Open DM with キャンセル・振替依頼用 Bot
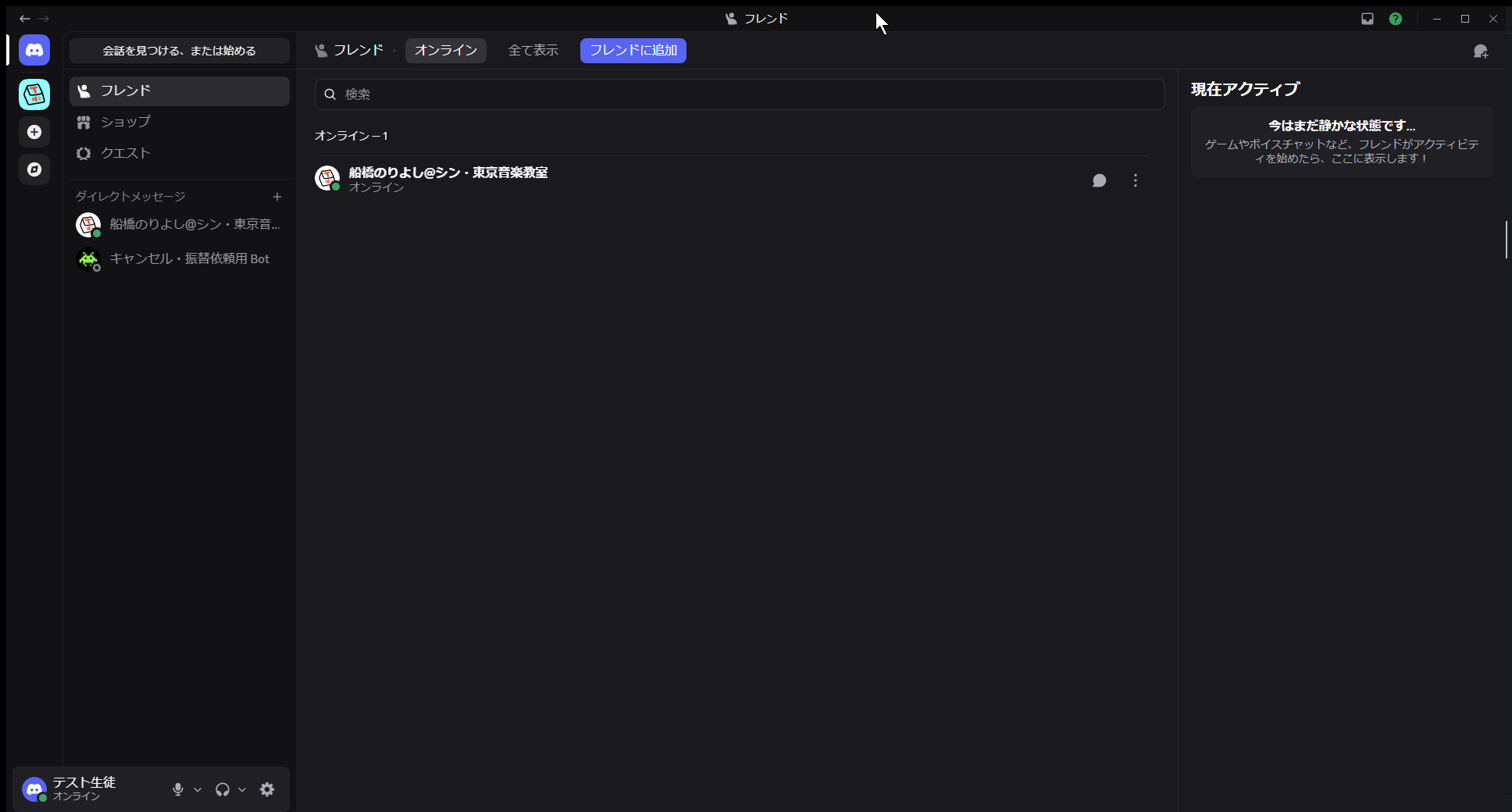 pos(180,259)
